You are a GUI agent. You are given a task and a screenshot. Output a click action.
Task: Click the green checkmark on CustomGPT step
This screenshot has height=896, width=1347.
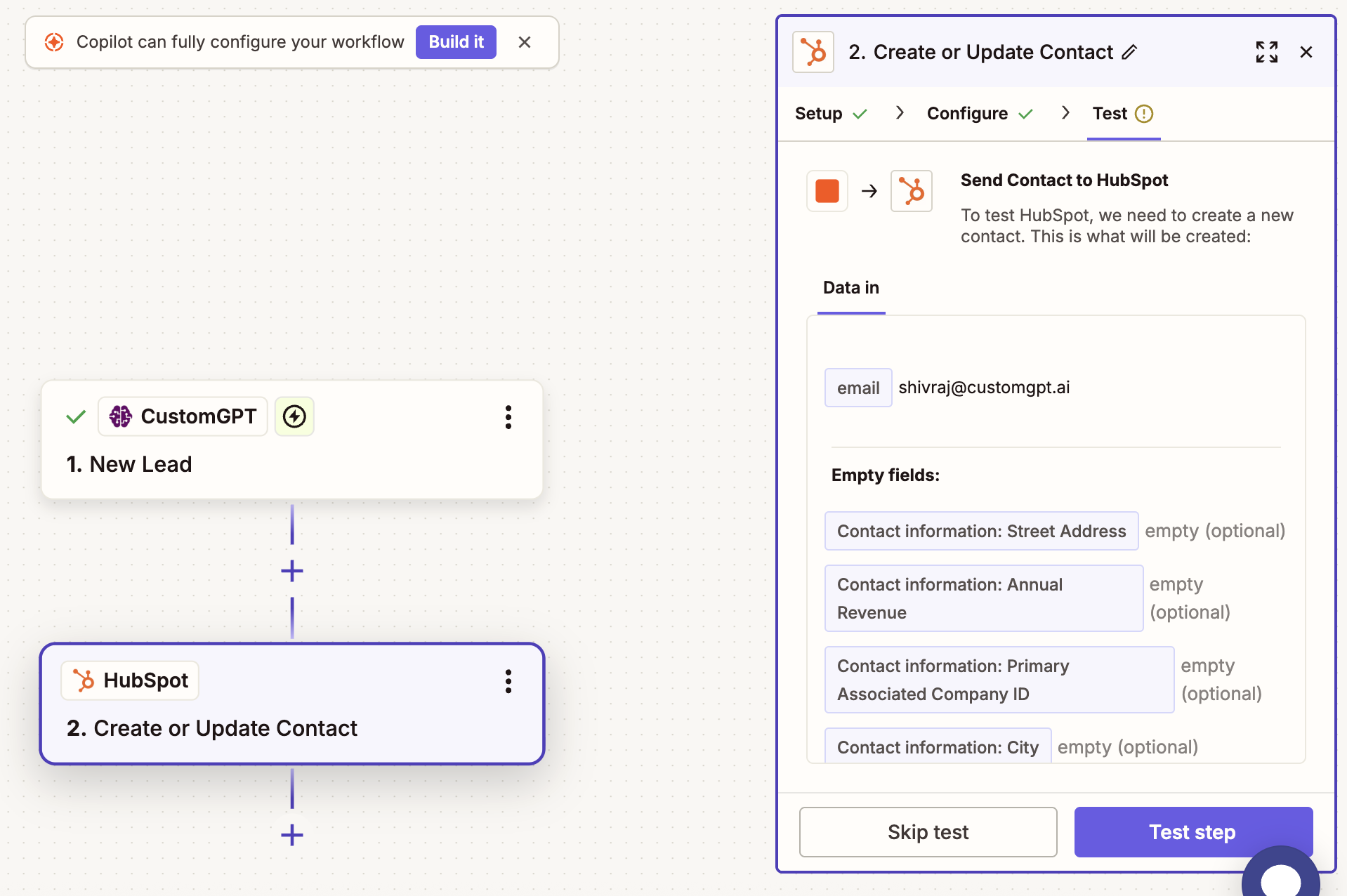(76, 417)
